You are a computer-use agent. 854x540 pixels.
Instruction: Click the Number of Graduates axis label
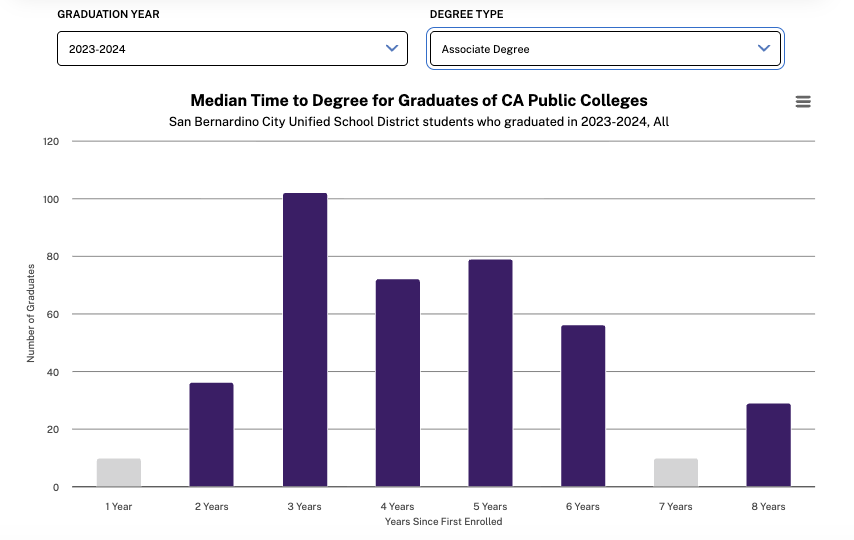click(x=31, y=313)
